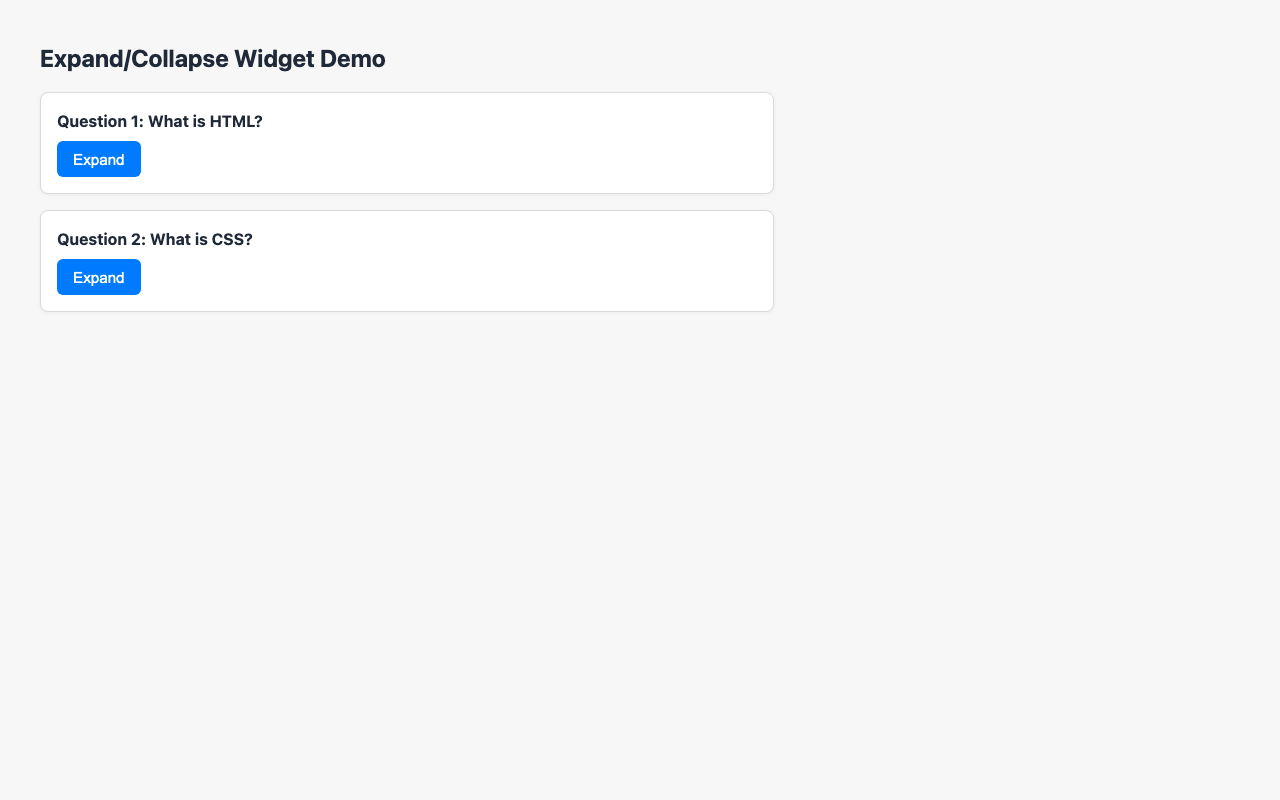This screenshot has height=800, width=1280.
Task: Click the Question 2 card
Action: pos(450,261)
